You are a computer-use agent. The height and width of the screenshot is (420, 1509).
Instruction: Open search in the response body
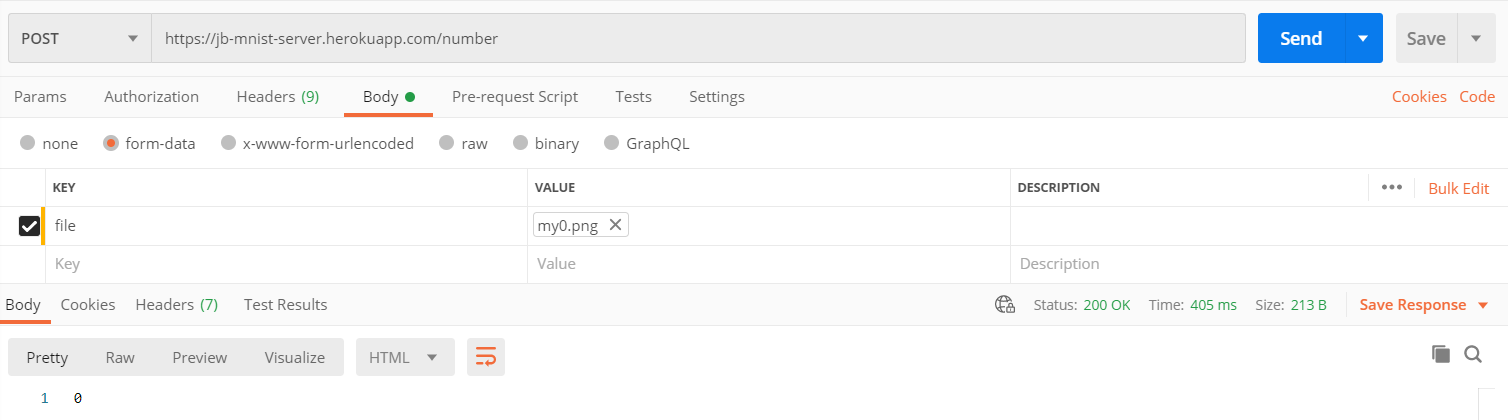coord(1473,353)
